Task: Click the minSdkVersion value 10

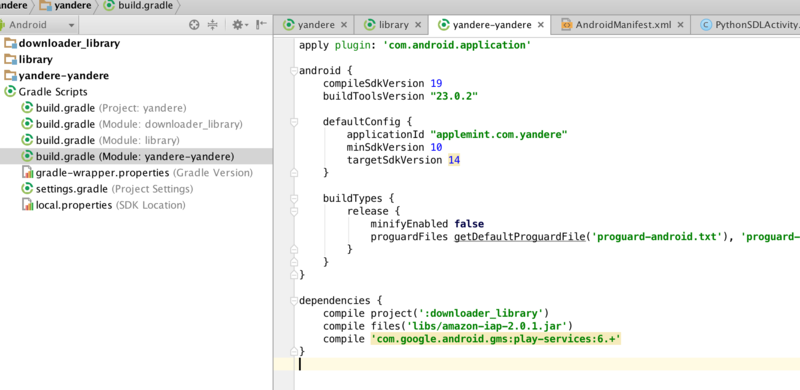Action: [x=436, y=148]
